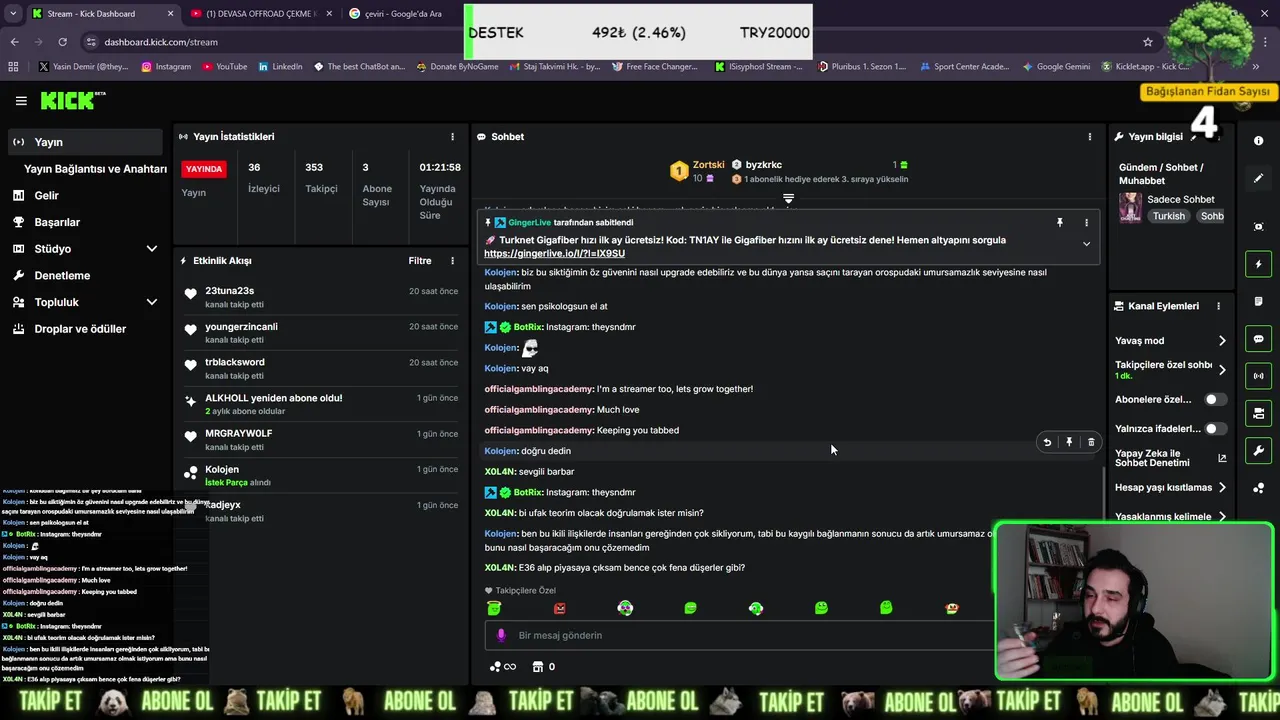Expand the Topluluk sidebar section
1280x720 pixels.
click(151, 302)
